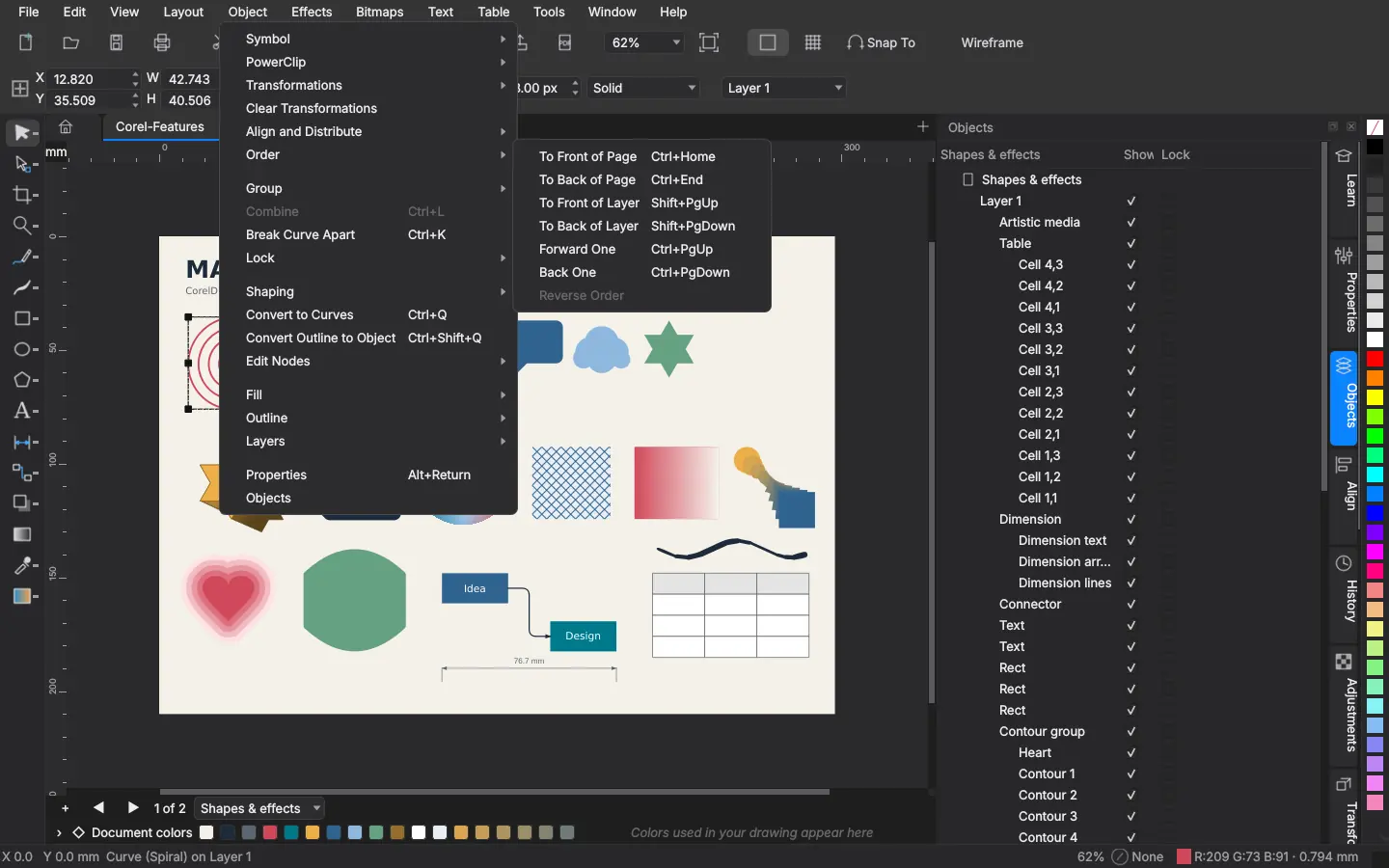Toggle visibility of Layer 1

(1131, 202)
